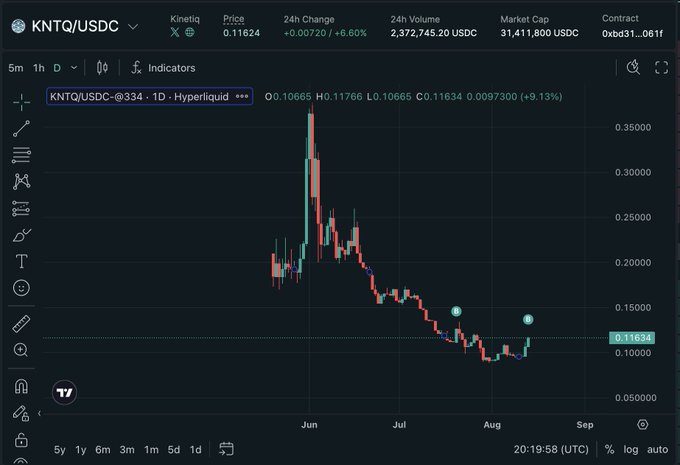This screenshot has height=465, width=680.
Task: Click the B marker above the latest candle
Action: (x=528, y=319)
